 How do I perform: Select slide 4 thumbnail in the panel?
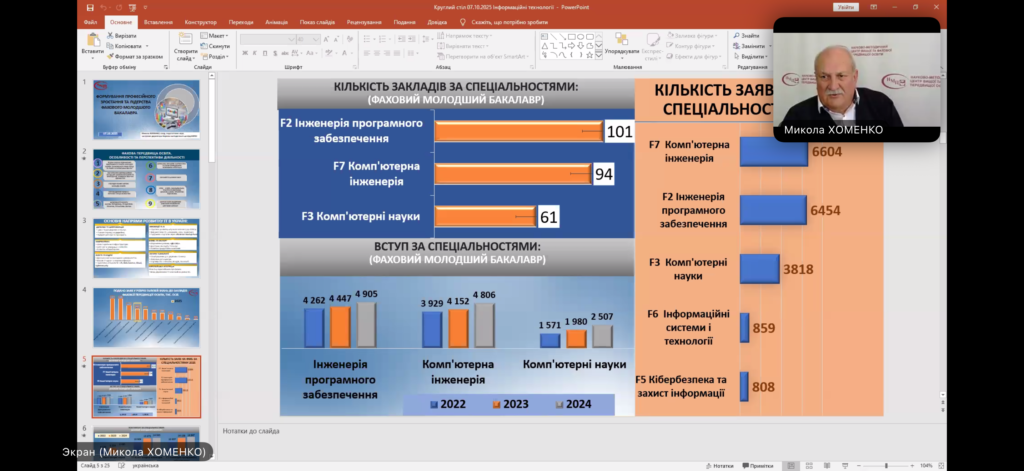click(146, 315)
